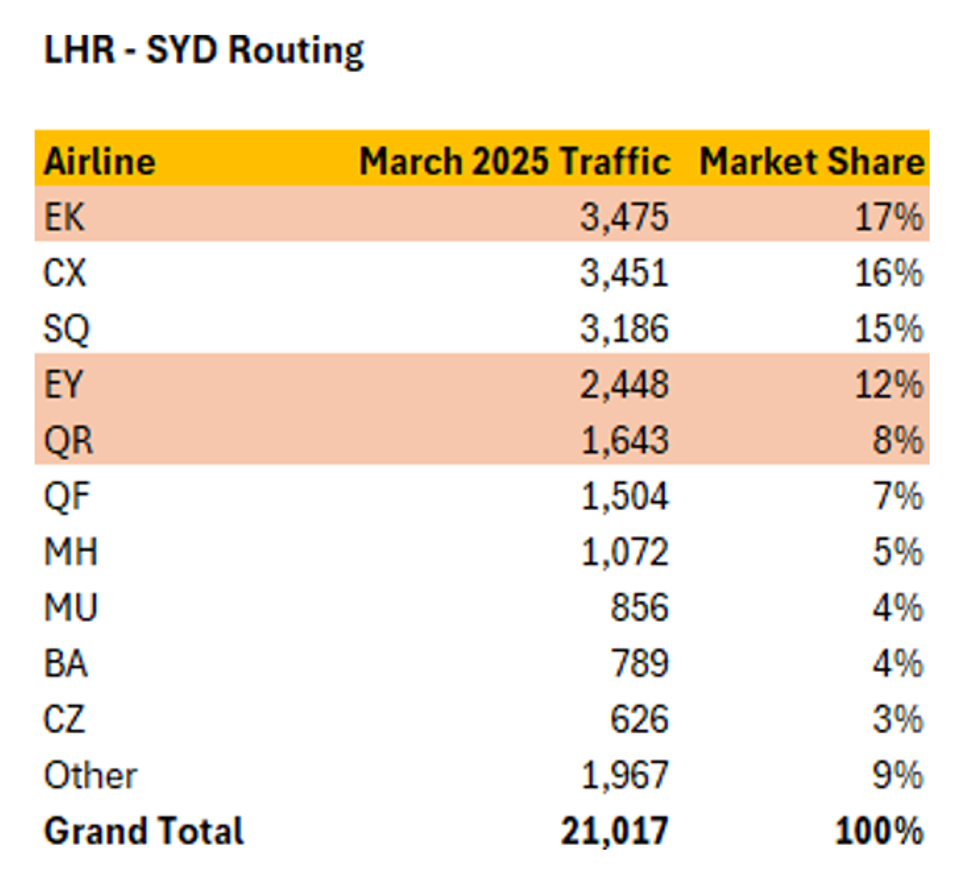This screenshot has height=878, width=972.
Task: Click the Market Share column header
Action: (x=811, y=161)
